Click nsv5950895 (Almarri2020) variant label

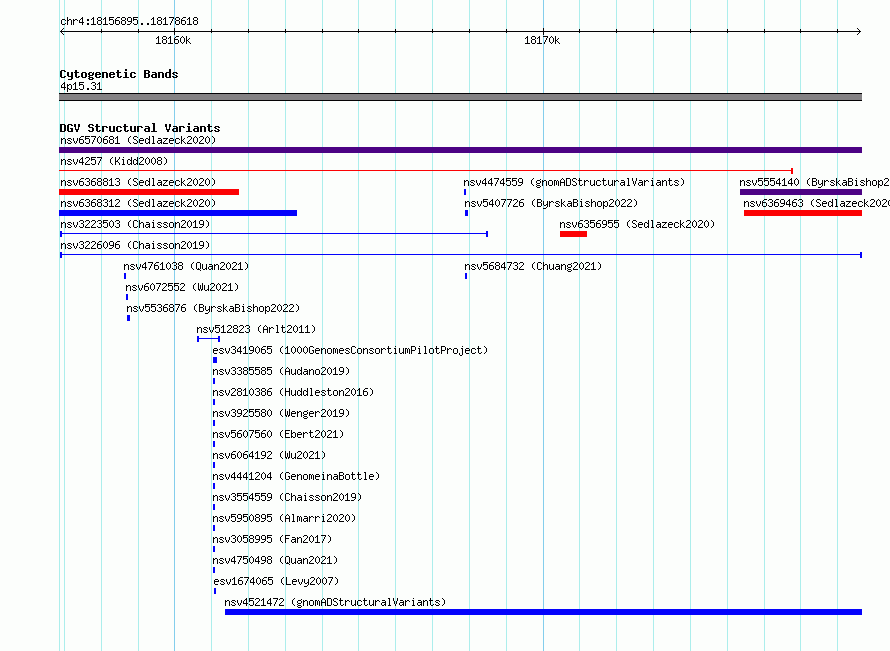click(284, 518)
